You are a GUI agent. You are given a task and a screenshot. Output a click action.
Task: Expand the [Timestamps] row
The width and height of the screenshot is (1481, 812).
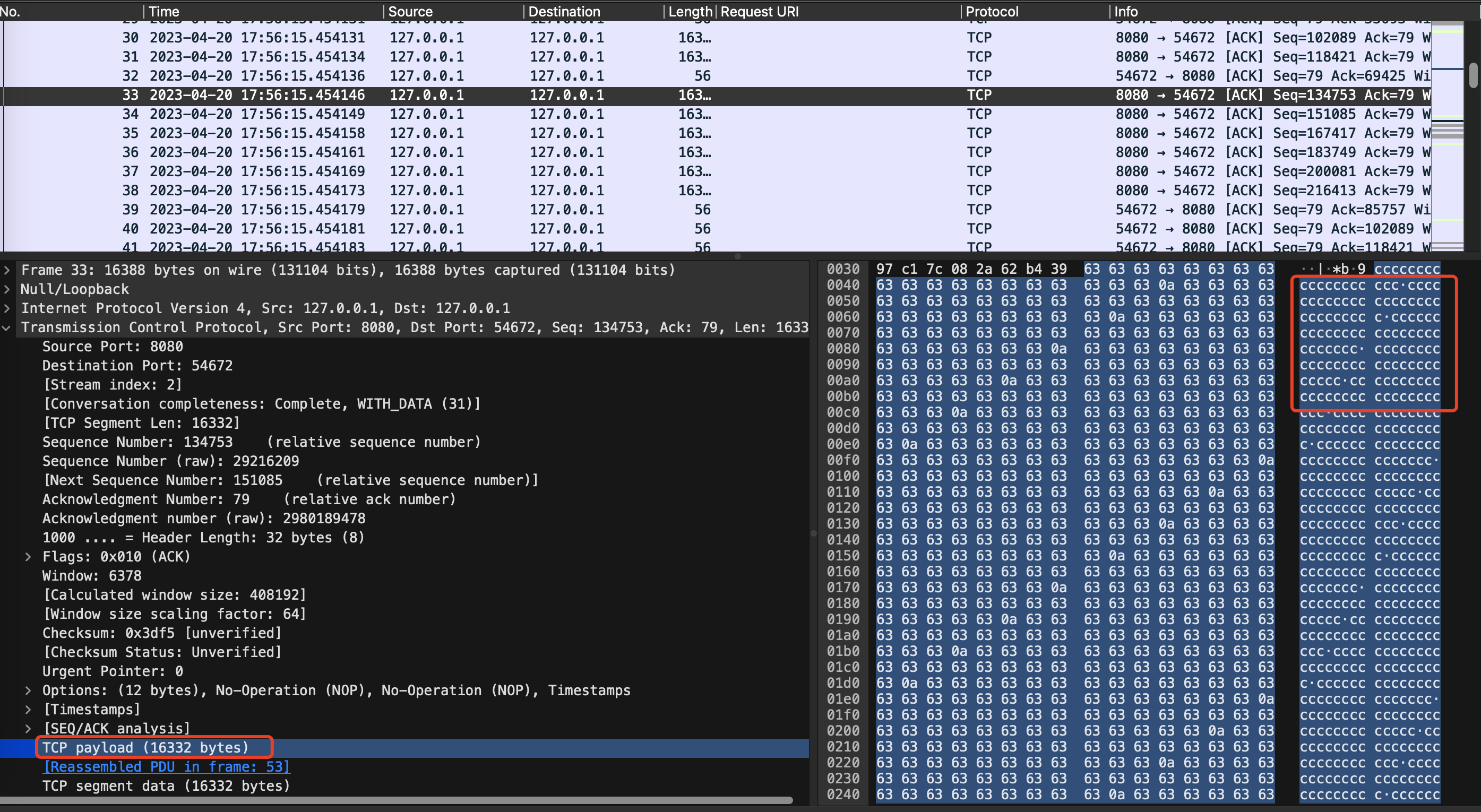28,709
